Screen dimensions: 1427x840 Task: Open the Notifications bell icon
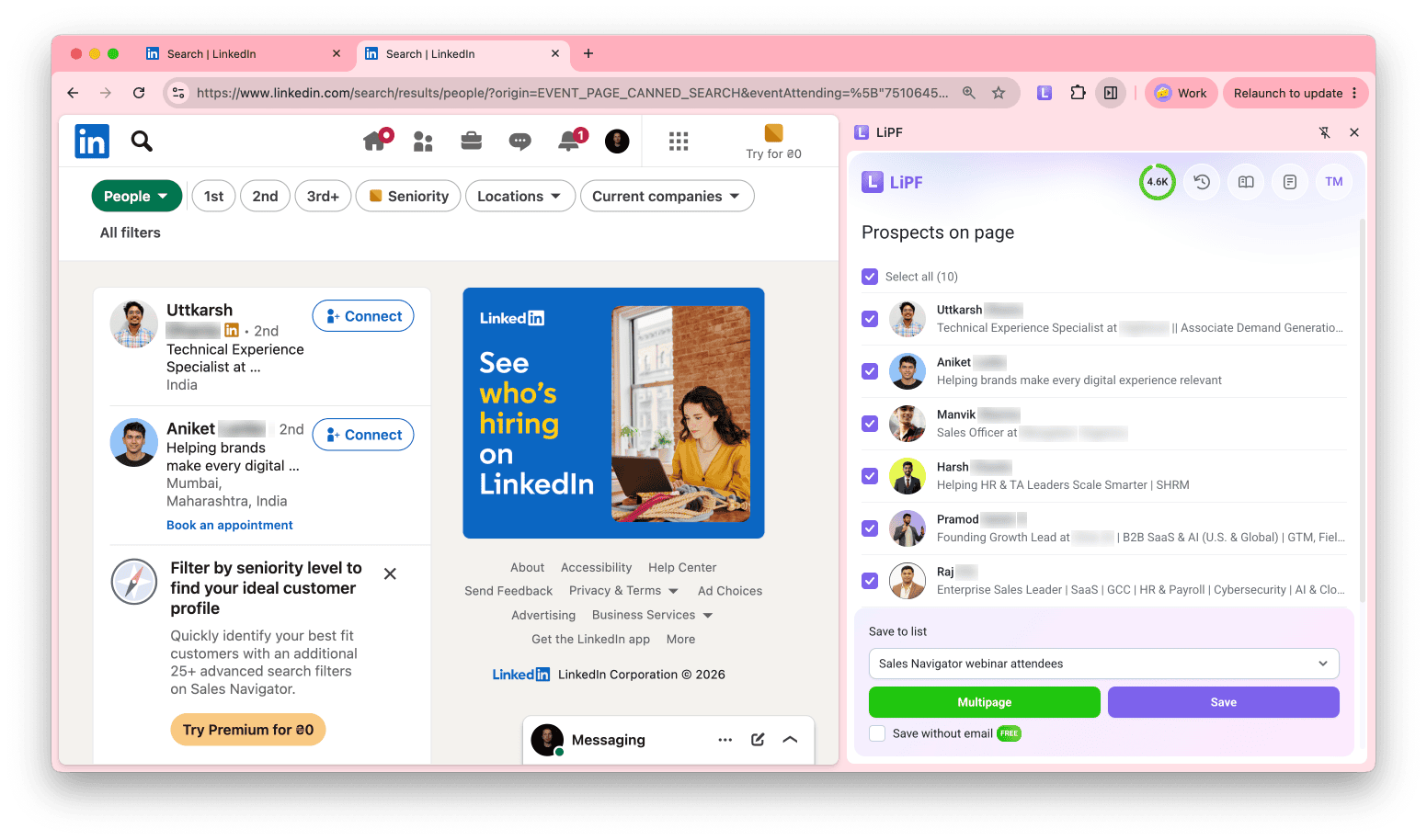coord(569,141)
